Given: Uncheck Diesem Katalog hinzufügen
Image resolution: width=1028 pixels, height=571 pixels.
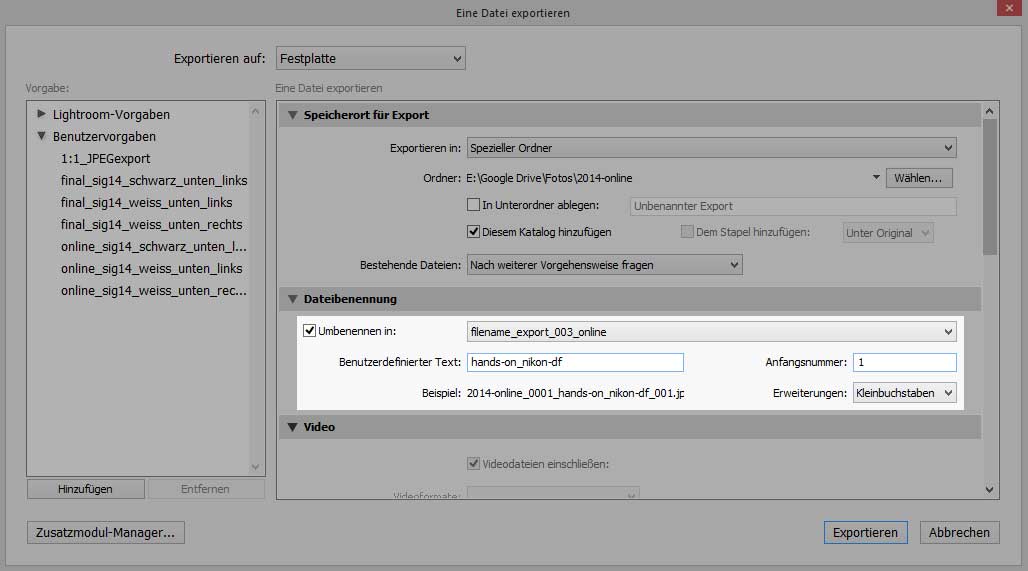Looking at the screenshot, I should [474, 232].
